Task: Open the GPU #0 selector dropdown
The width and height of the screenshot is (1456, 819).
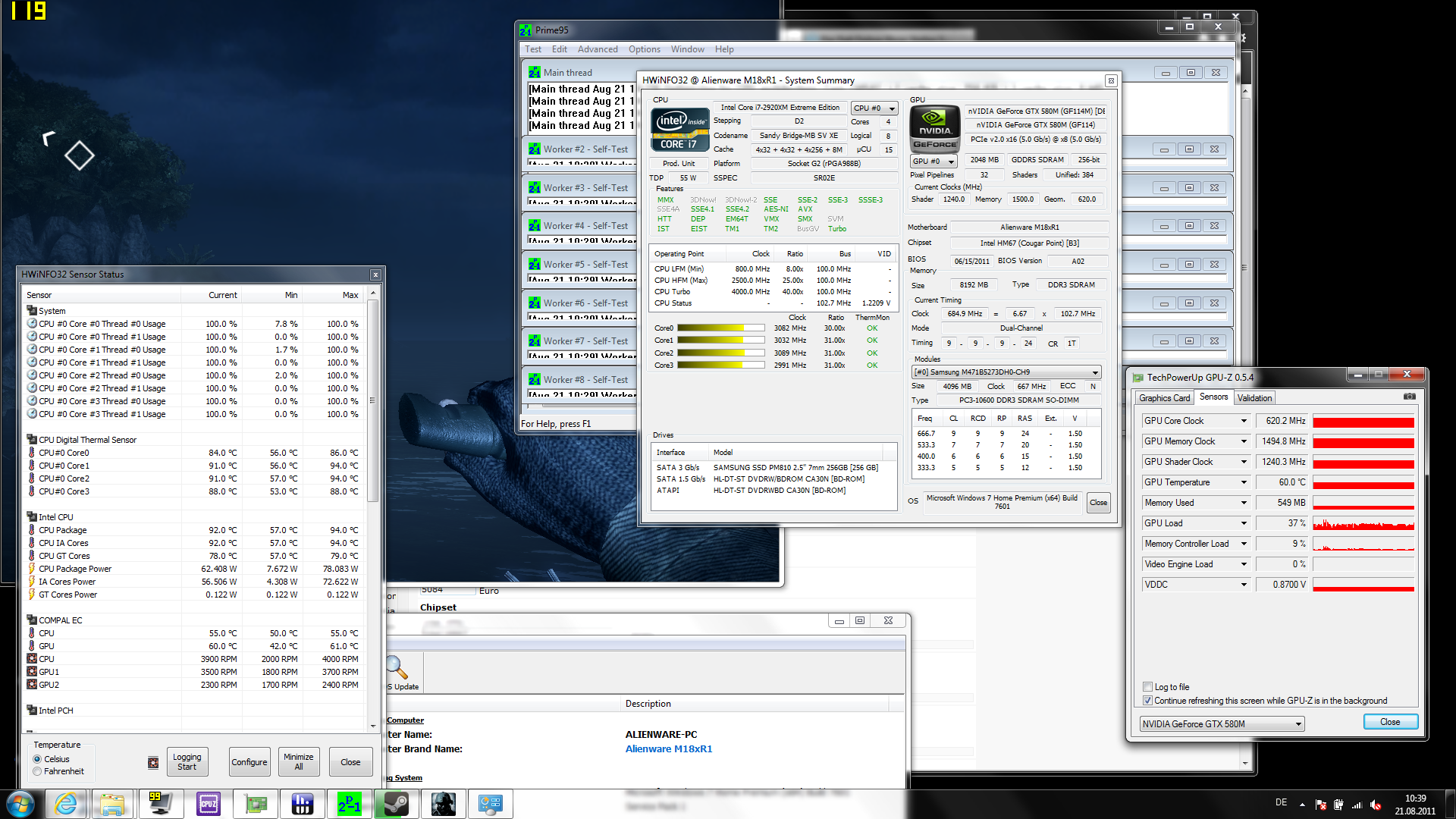Action: point(934,162)
